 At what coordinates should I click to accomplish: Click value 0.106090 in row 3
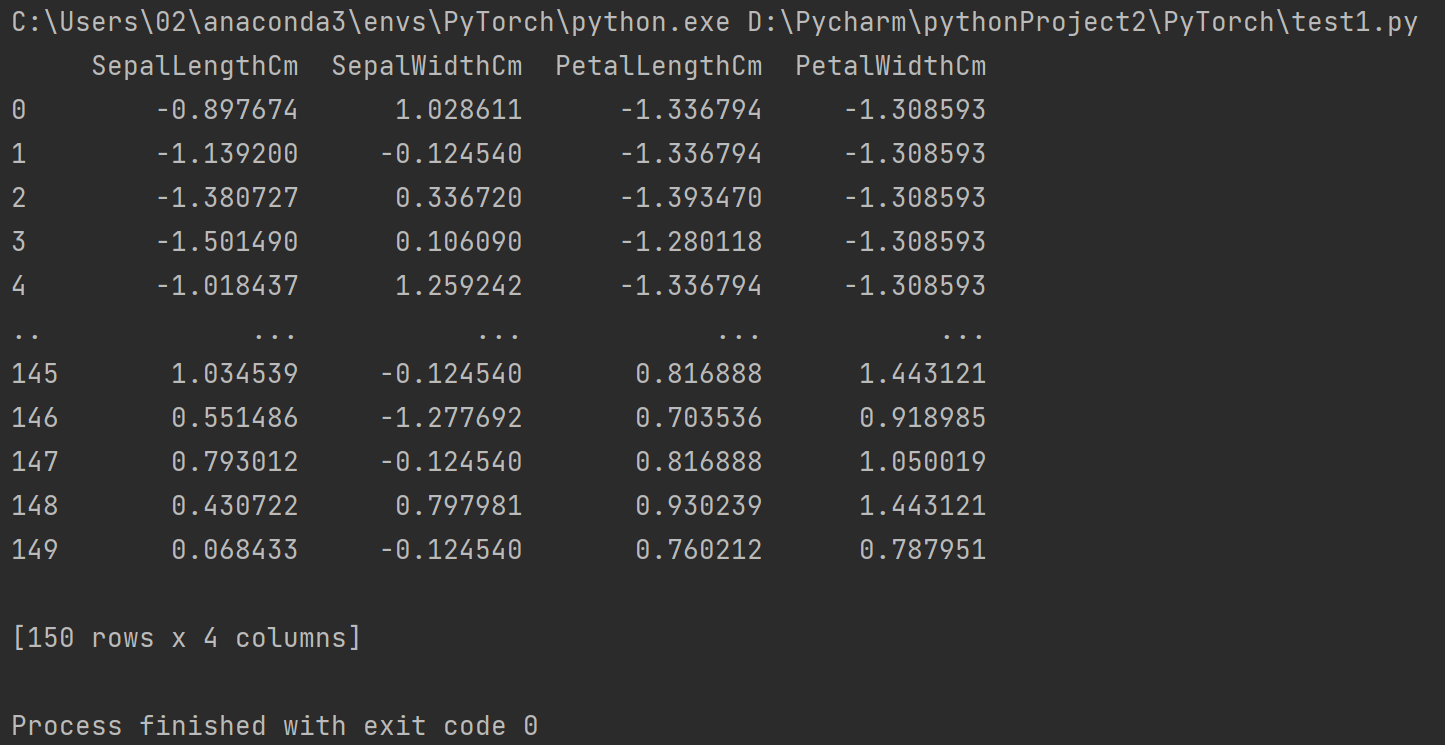click(x=459, y=242)
